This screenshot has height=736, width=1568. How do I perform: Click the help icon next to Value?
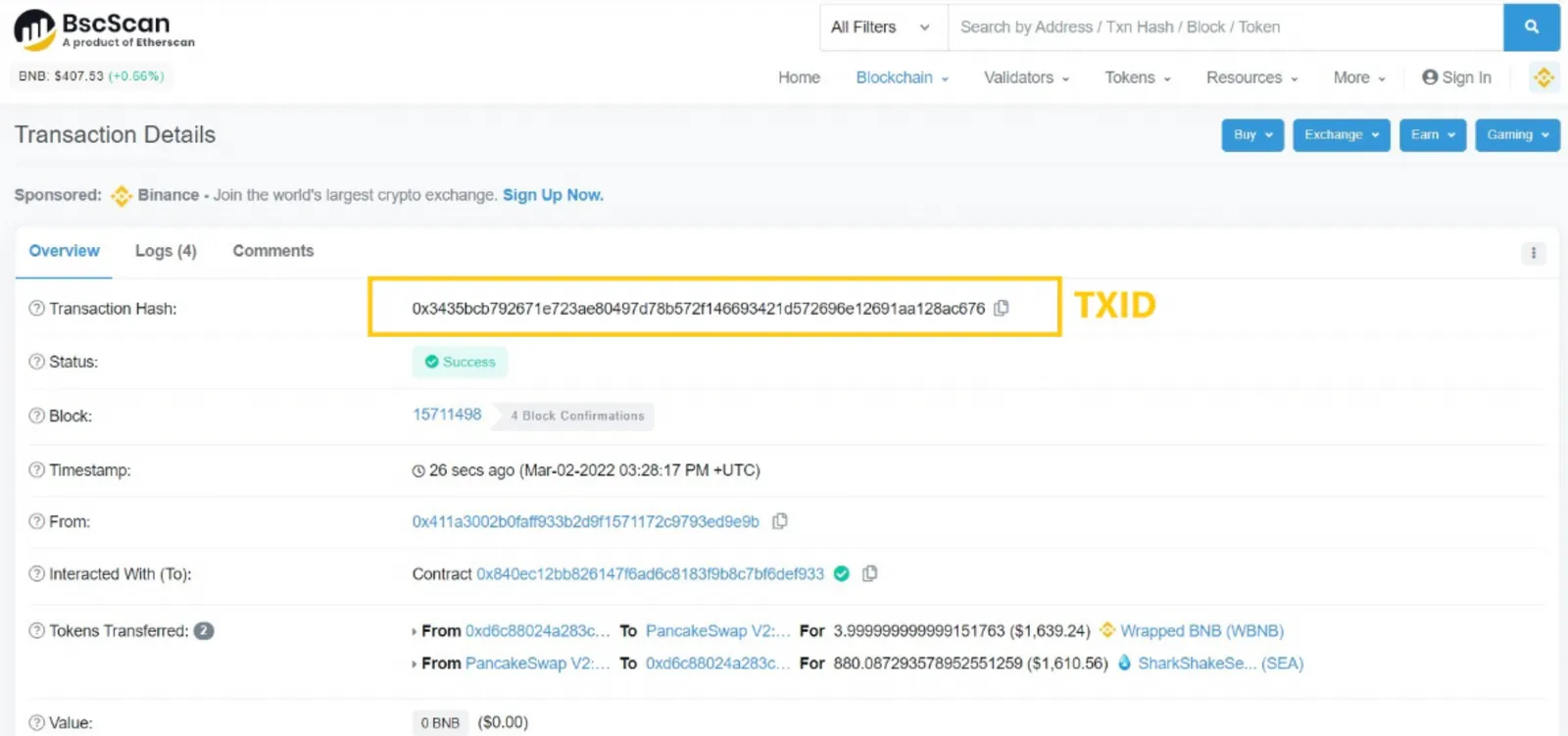point(36,722)
